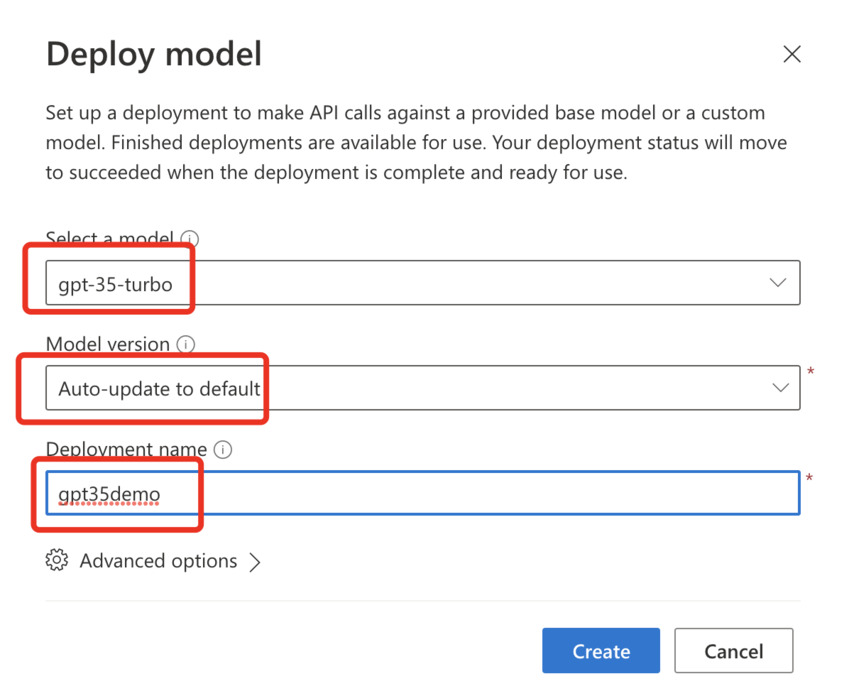
Task: Click the red asterisk beside Model version dropdown
Action: point(811,372)
